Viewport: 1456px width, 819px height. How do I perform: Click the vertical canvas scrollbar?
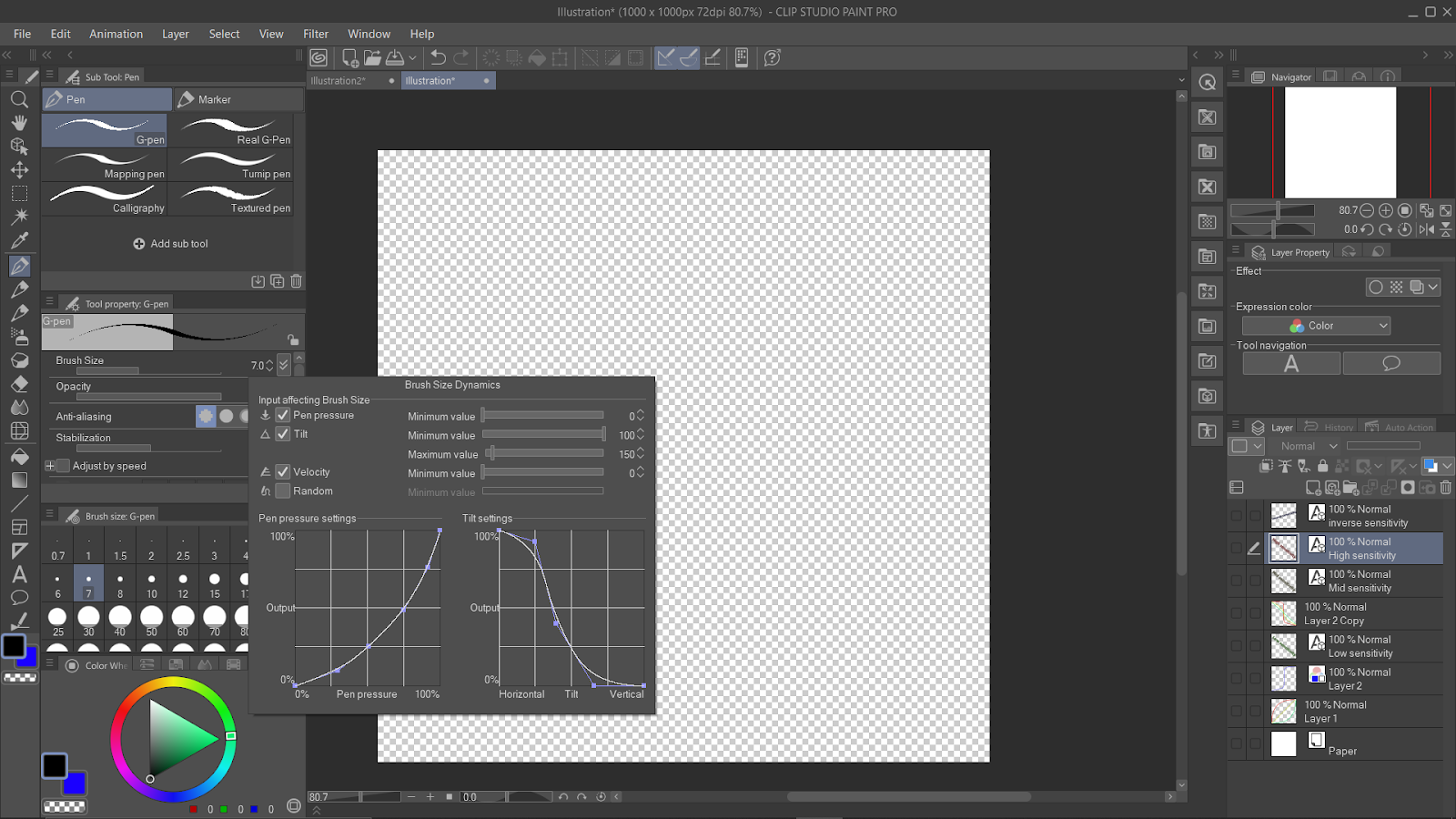tap(1181, 433)
